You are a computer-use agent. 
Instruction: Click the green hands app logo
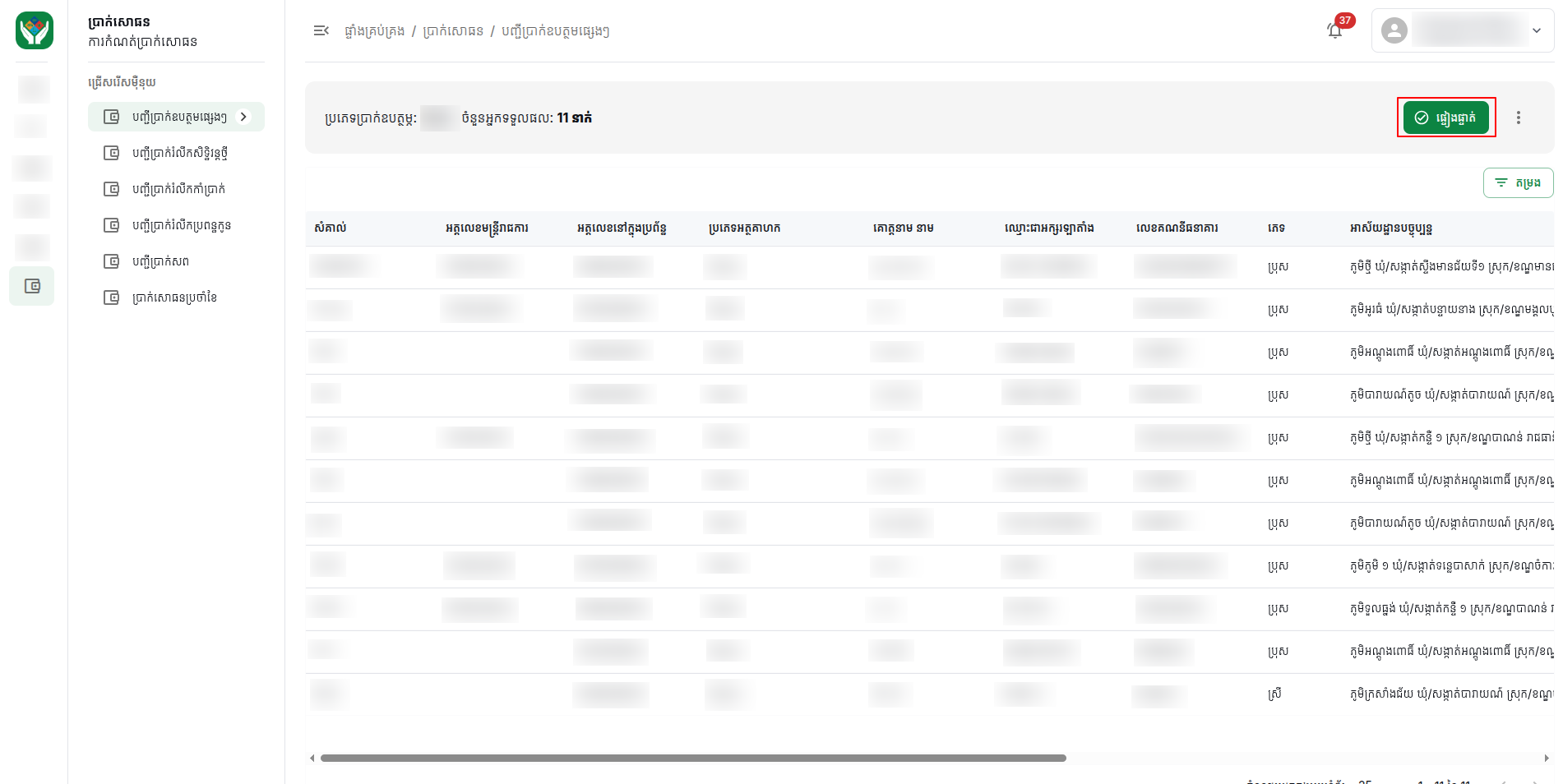click(35, 30)
